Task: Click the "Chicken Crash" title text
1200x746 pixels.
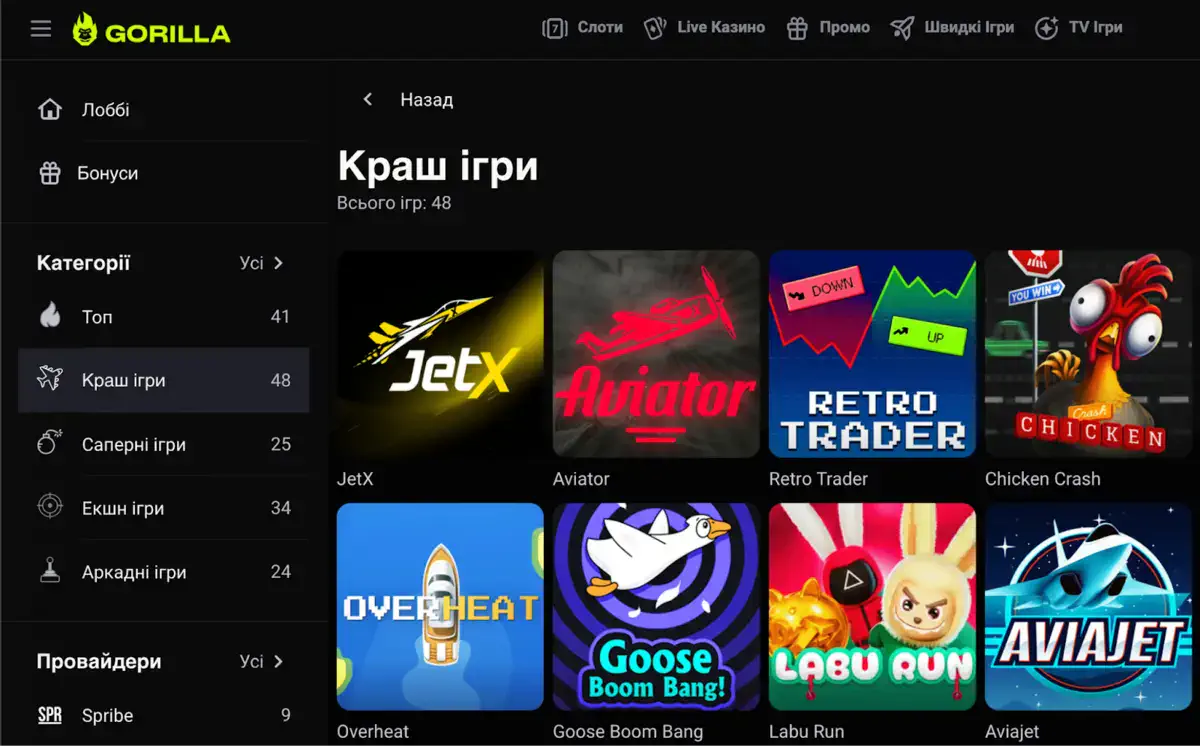Action: point(1042,479)
